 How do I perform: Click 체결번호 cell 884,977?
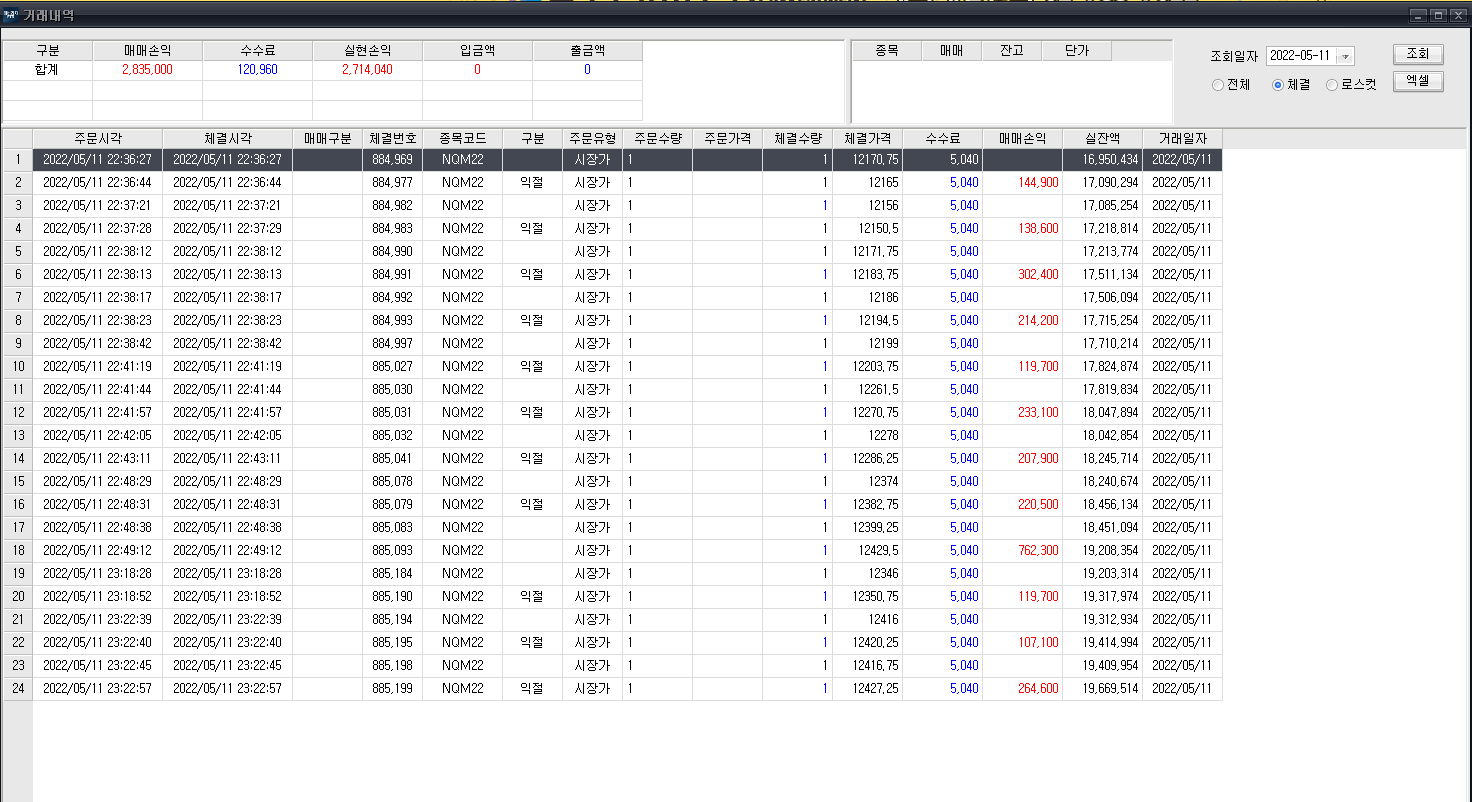[x=392, y=183]
